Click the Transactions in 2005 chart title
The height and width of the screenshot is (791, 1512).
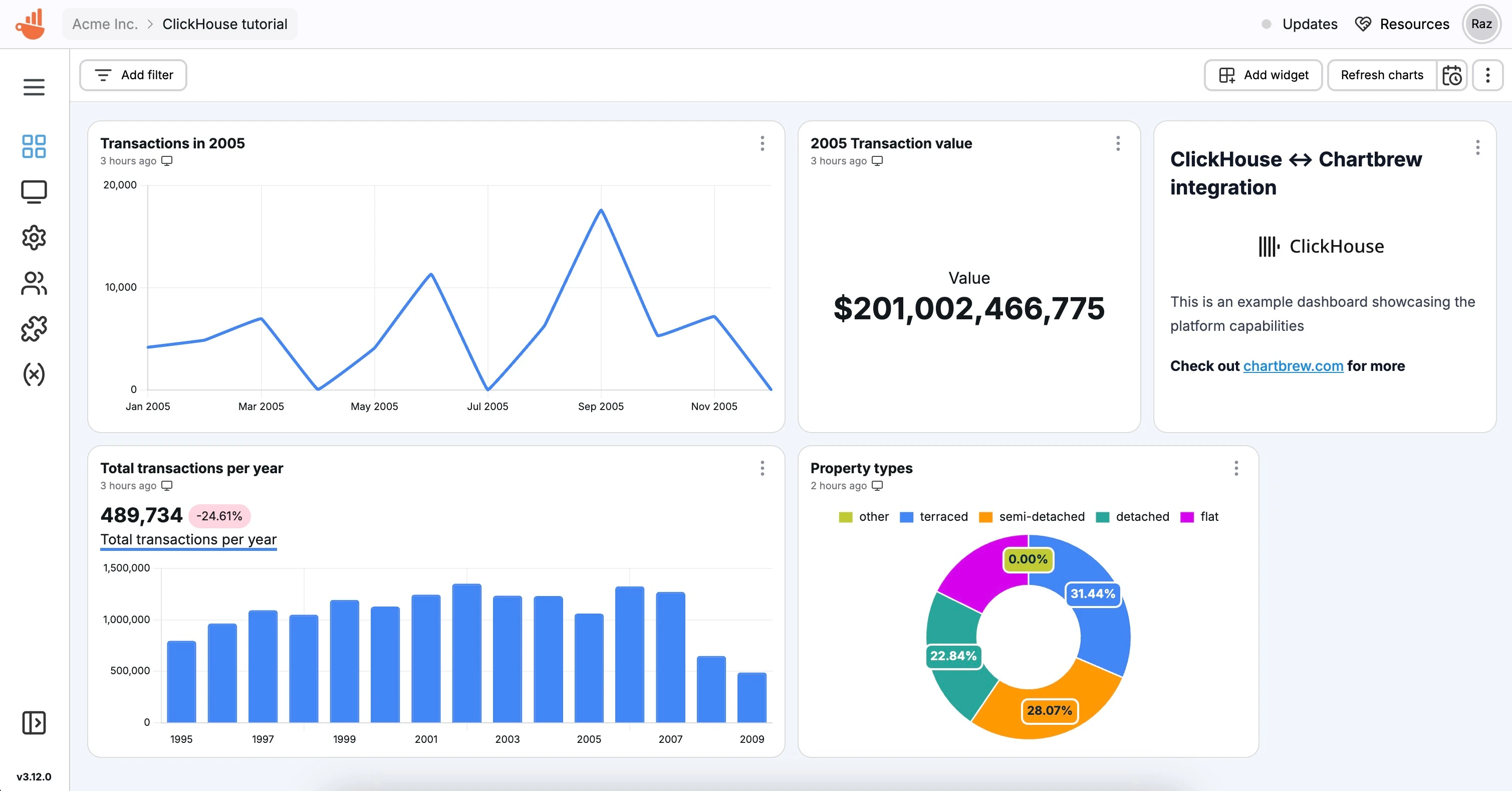point(172,143)
